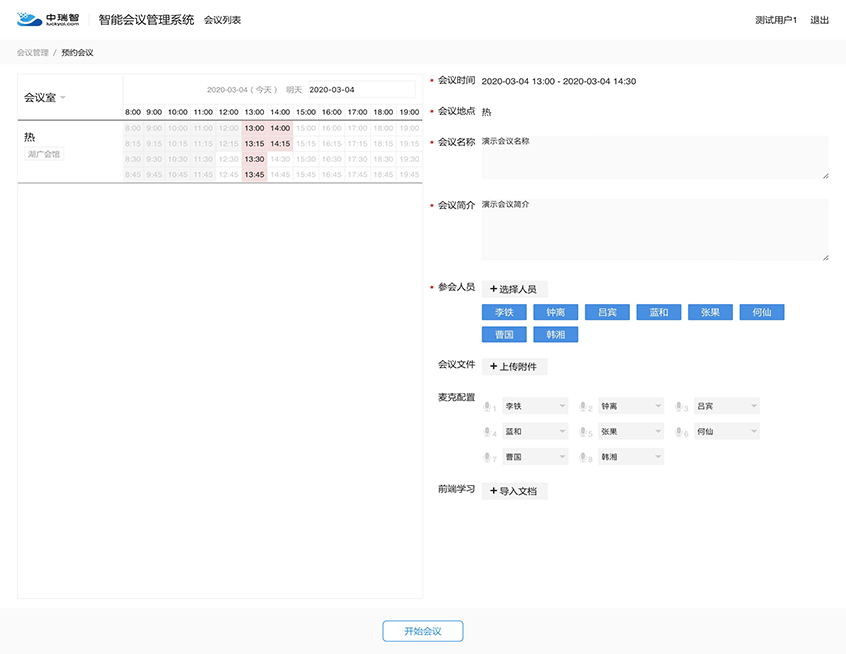Toggle the 13:45 time slot
Image resolution: width=846 pixels, height=654 pixels.
point(254,175)
